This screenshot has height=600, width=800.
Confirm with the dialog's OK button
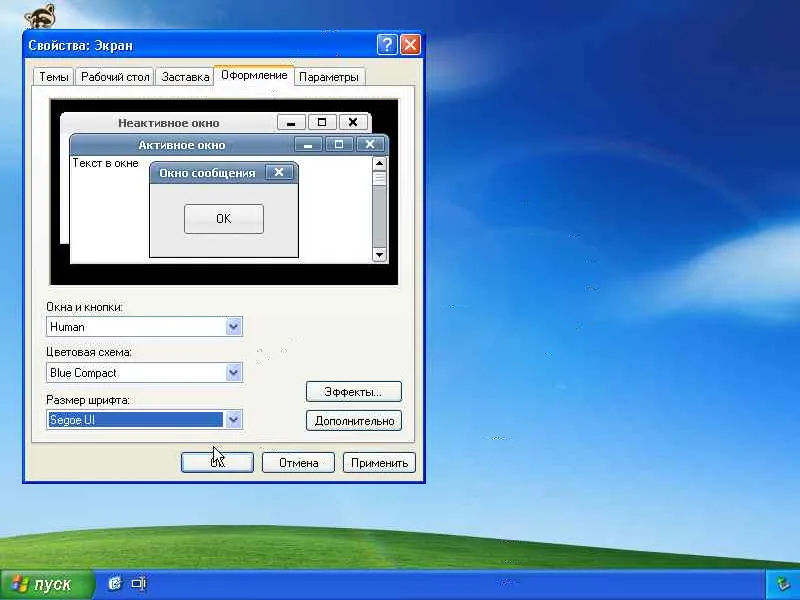click(x=217, y=463)
